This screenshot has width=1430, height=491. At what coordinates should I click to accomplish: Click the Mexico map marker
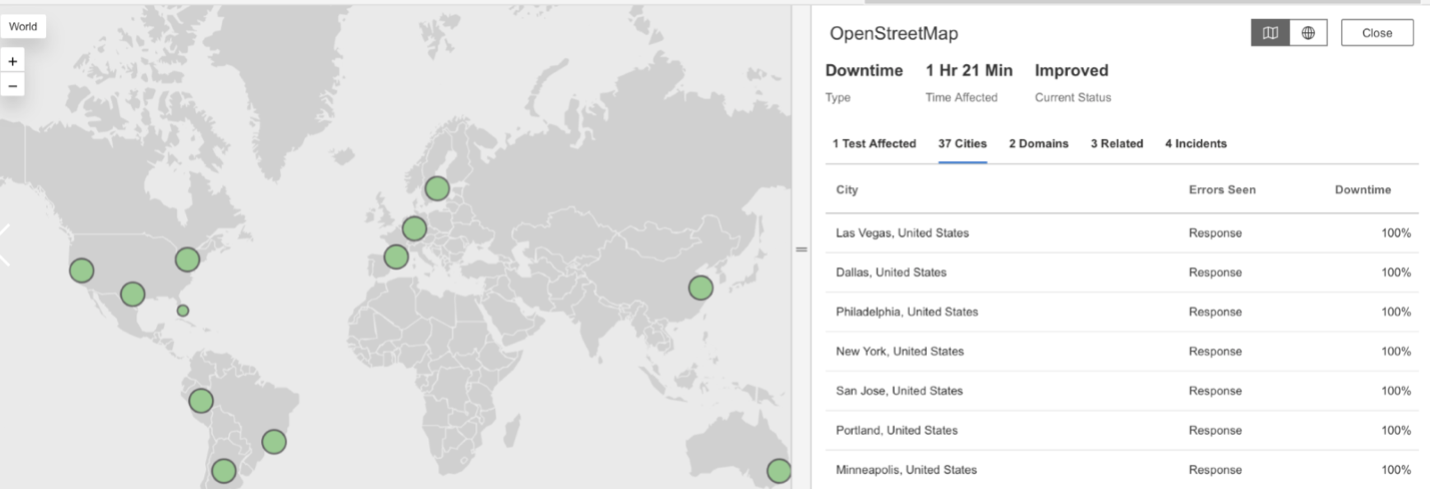click(x=132, y=294)
